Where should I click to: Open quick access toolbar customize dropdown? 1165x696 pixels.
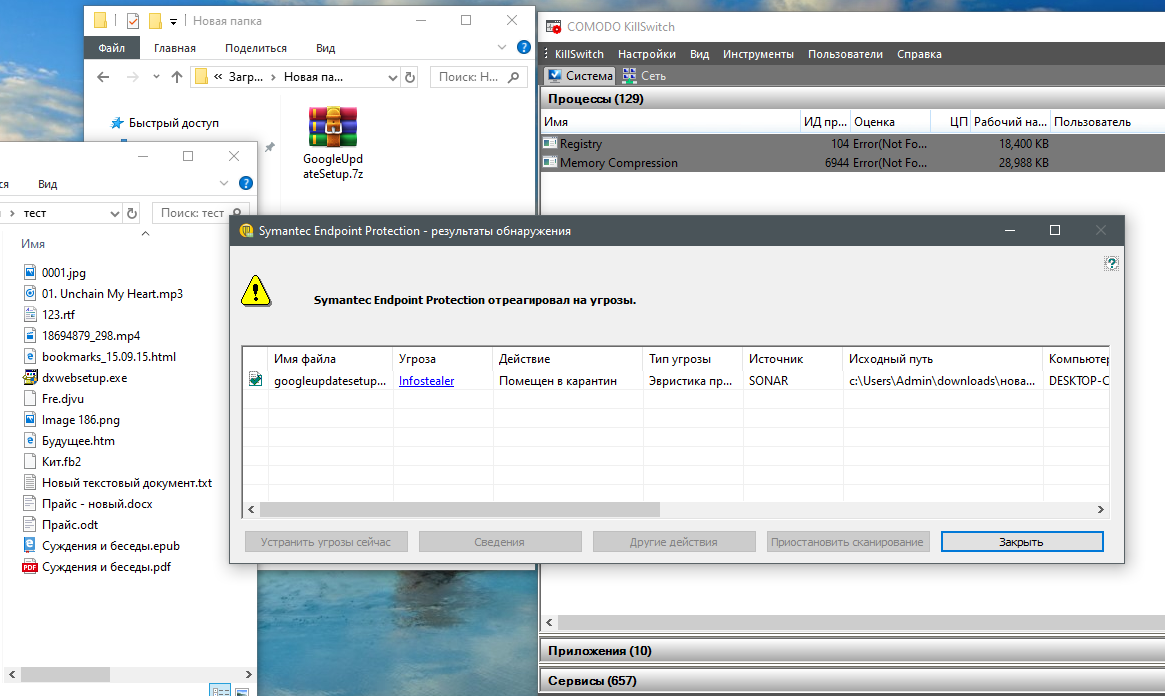click(x=173, y=22)
